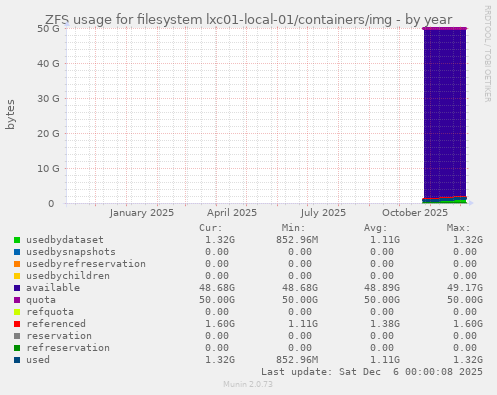This screenshot has height=395, width=497.
Task: Click the available dark purple legend swatch
Action: pyautogui.click(x=17, y=288)
